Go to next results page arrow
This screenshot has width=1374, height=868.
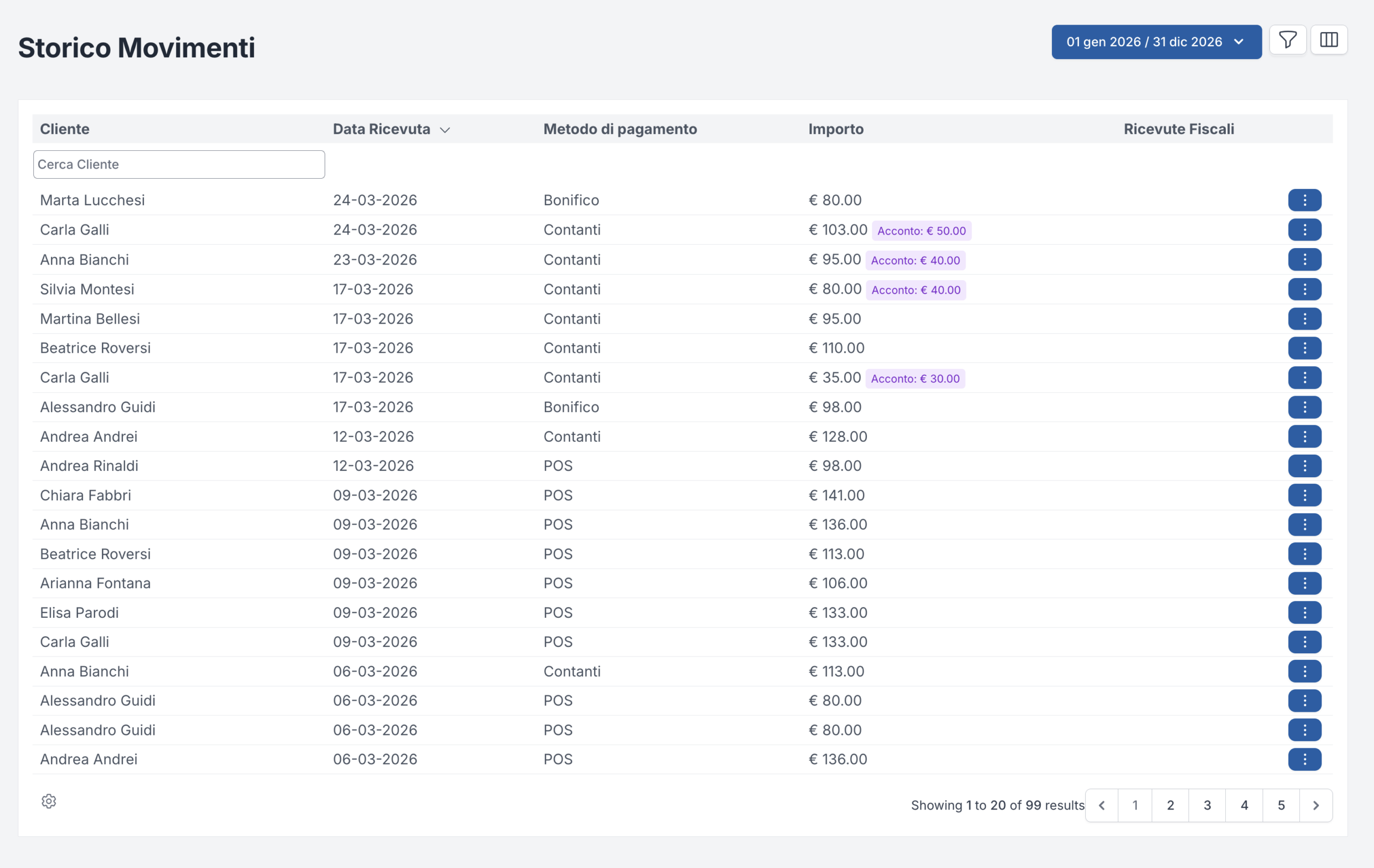pos(1315,805)
